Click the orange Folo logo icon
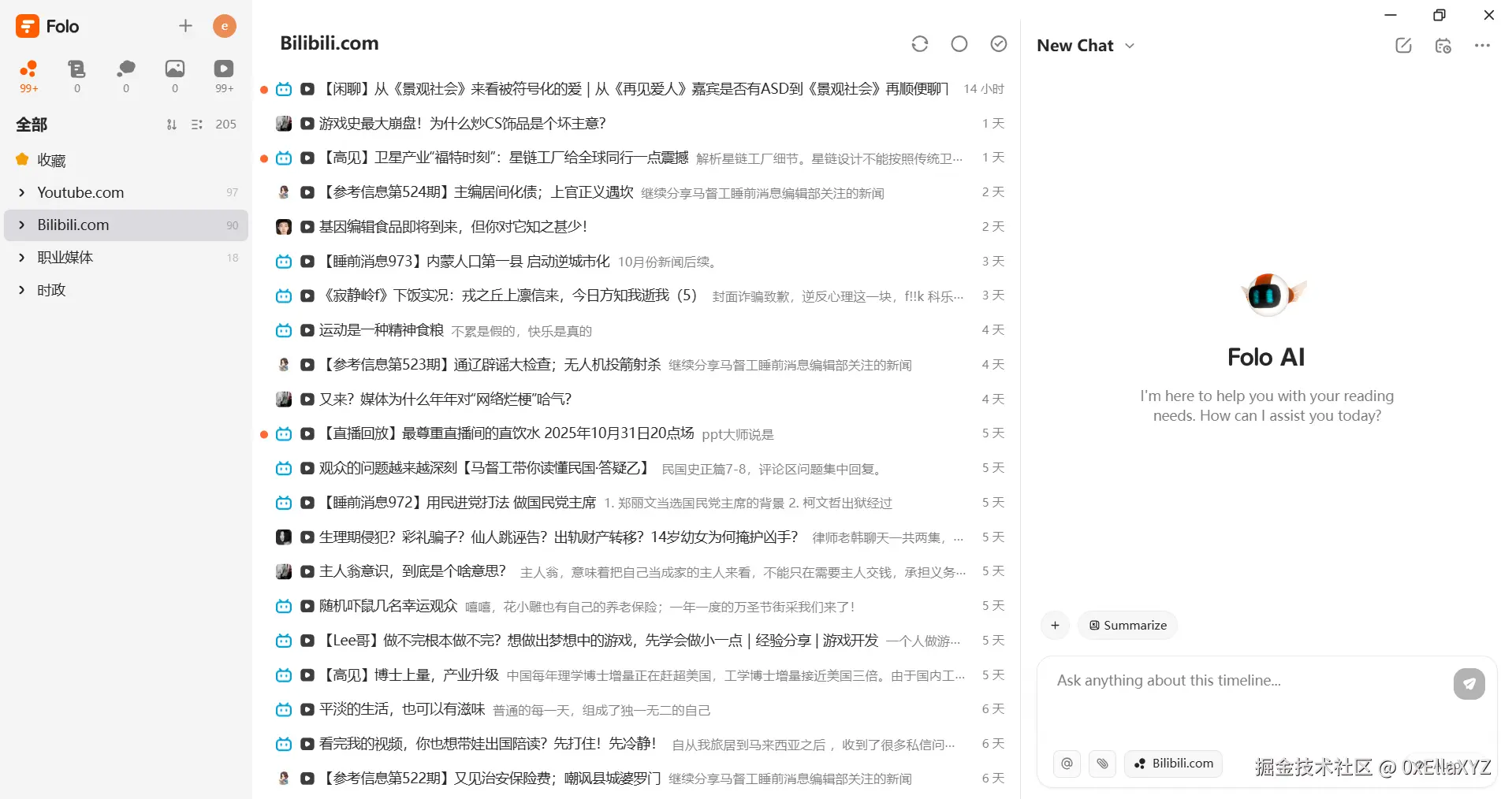 point(27,26)
